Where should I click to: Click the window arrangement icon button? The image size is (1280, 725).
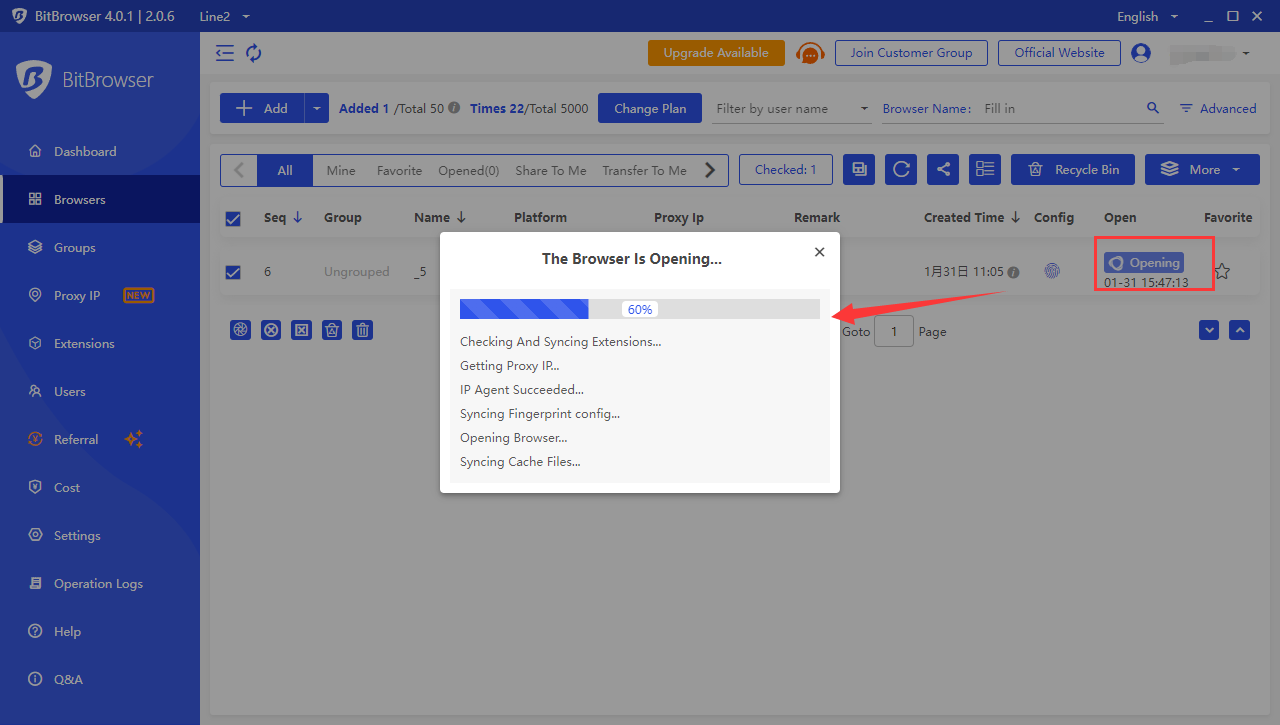pos(859,169)
